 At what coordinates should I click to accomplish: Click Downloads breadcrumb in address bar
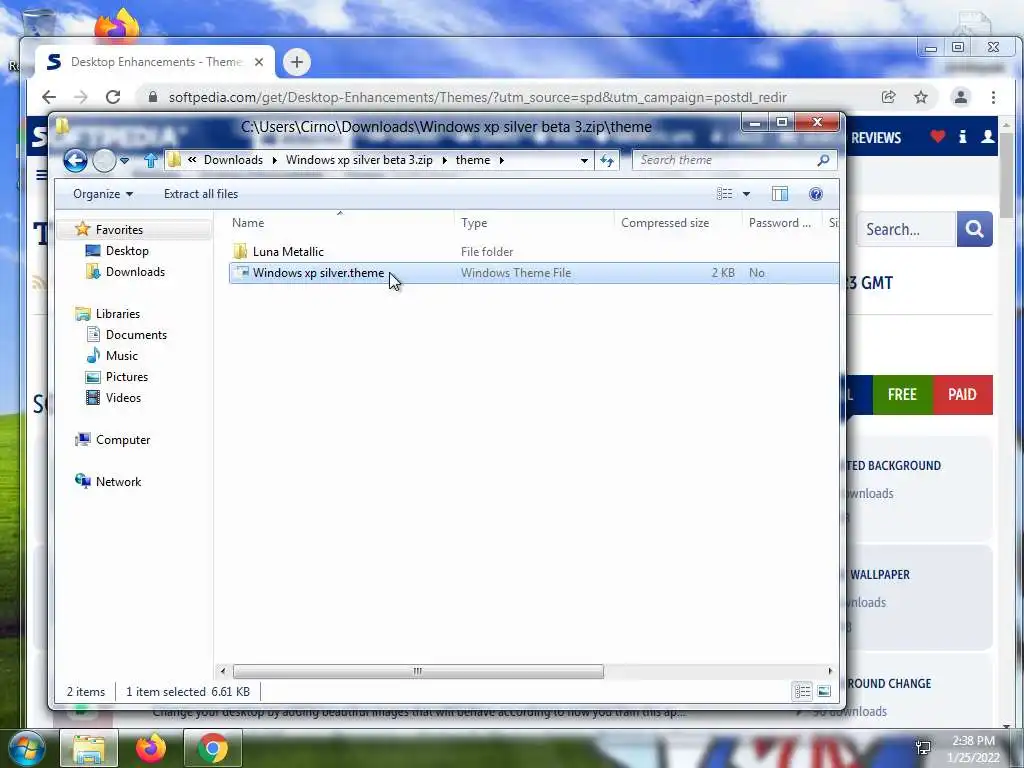(x=233, y=160)
